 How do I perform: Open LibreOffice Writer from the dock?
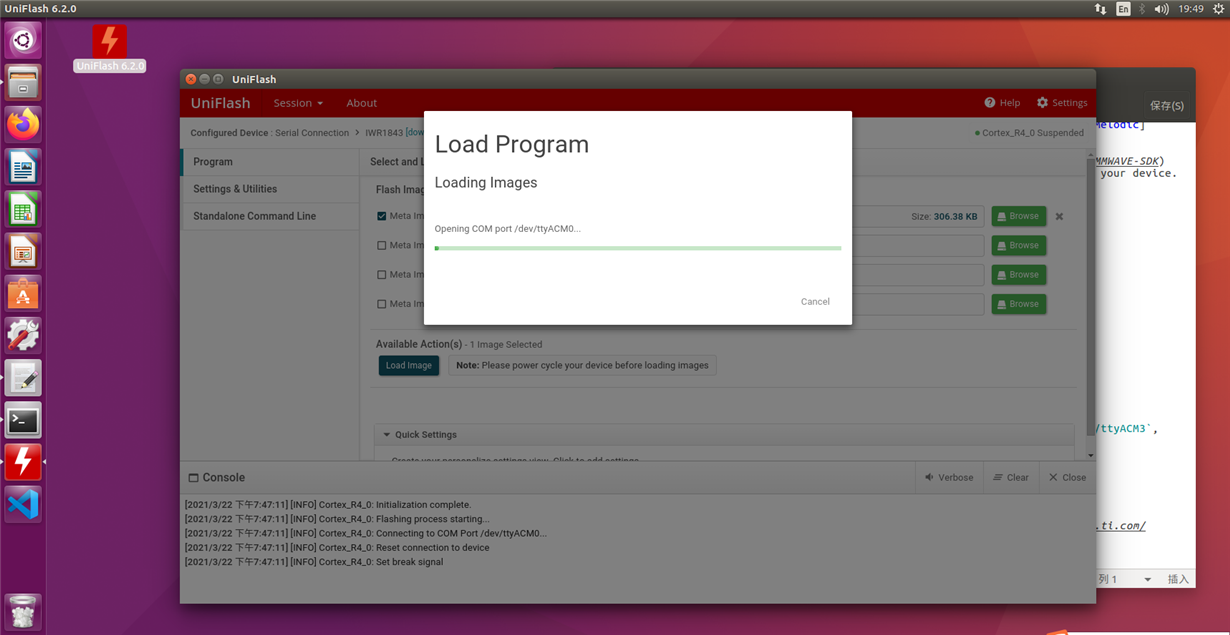[23, 167]
